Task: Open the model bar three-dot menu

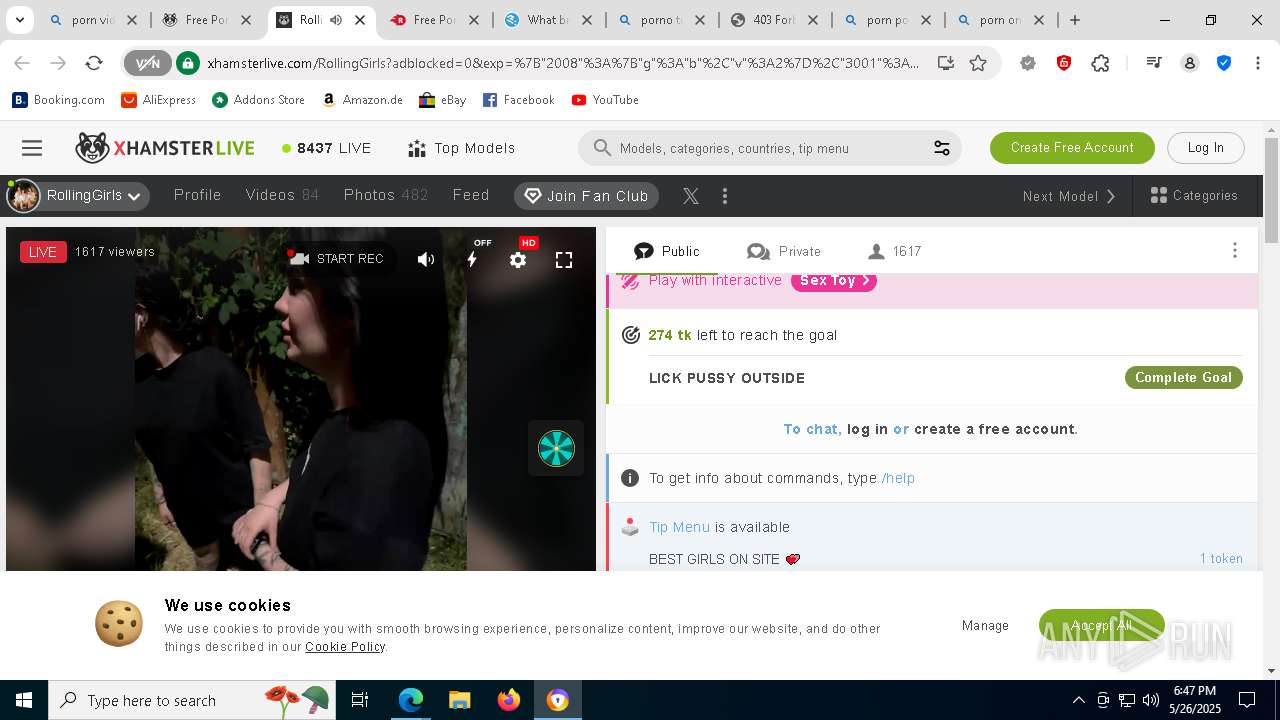Action: tap(725, 196)
